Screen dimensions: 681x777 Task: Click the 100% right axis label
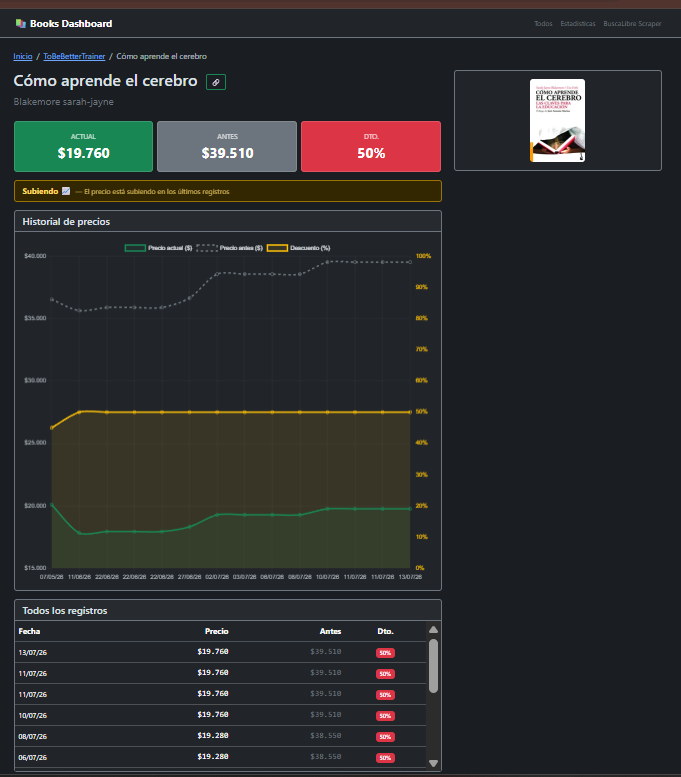[423, 256]
